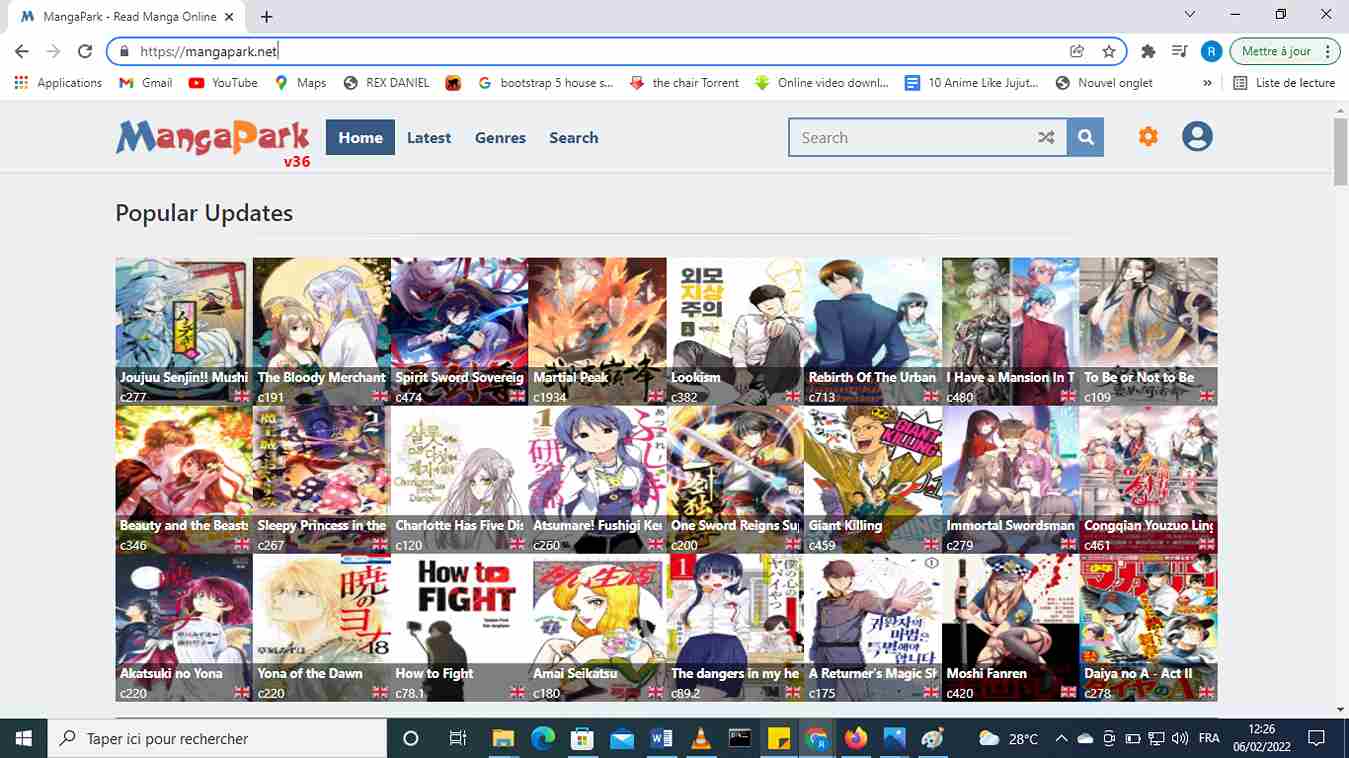The width and height of the screenshot is (1349, 758).
Task: Open chapter c382 of Lookism
Action: (x=684, y=397)
